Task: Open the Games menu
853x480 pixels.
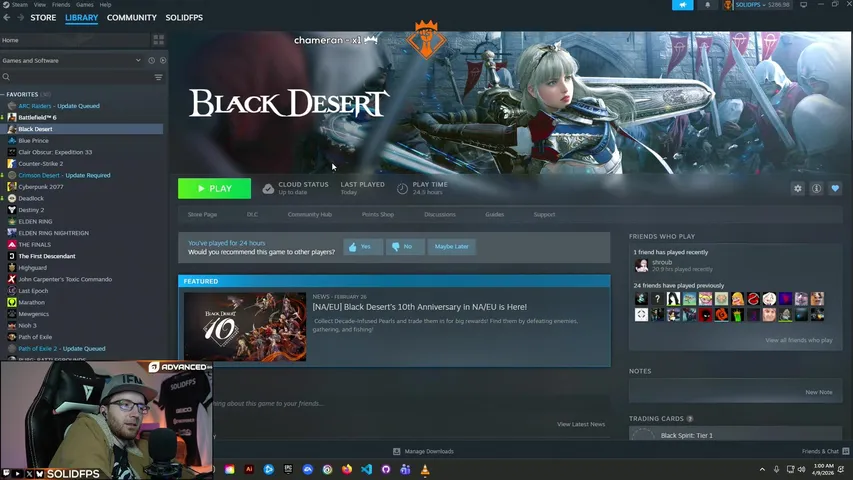Action: (x=84, y=4)
